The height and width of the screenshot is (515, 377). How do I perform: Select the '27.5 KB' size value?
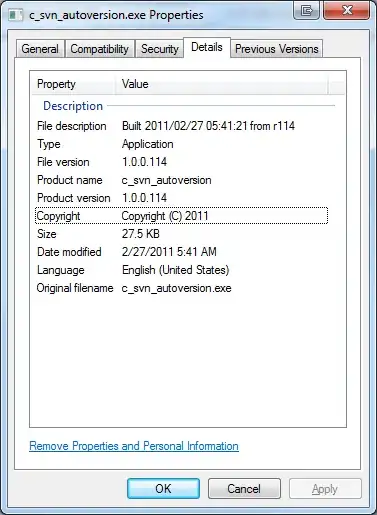click(141, 234)
